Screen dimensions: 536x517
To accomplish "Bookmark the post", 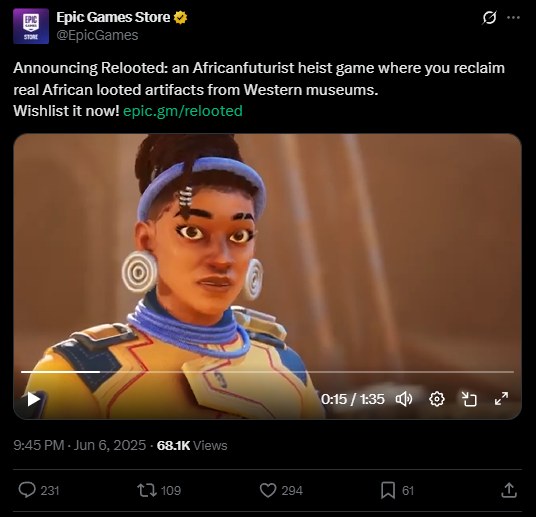I will (x=388, y=490).
